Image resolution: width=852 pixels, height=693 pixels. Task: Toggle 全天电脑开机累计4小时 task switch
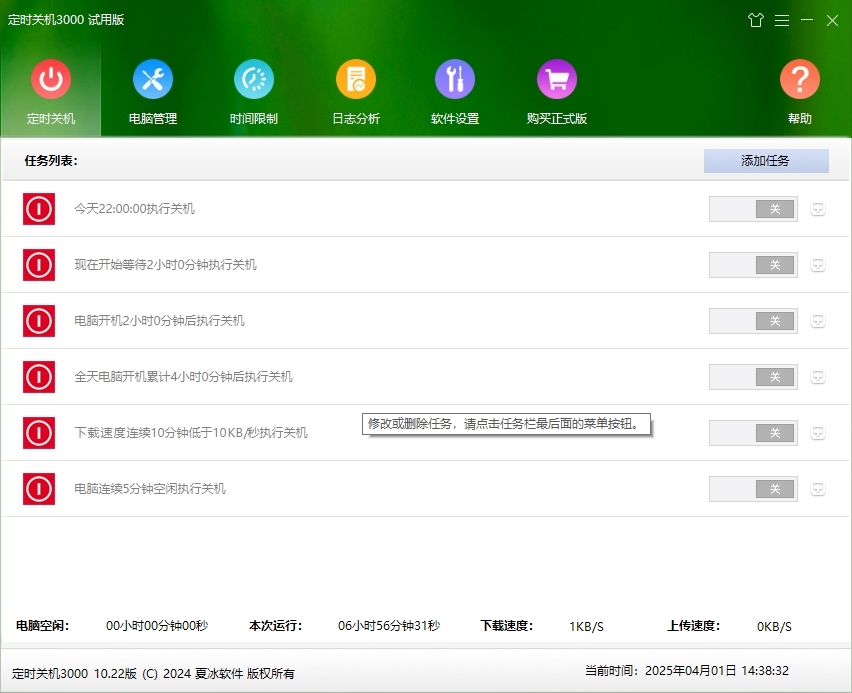[753, 377]
